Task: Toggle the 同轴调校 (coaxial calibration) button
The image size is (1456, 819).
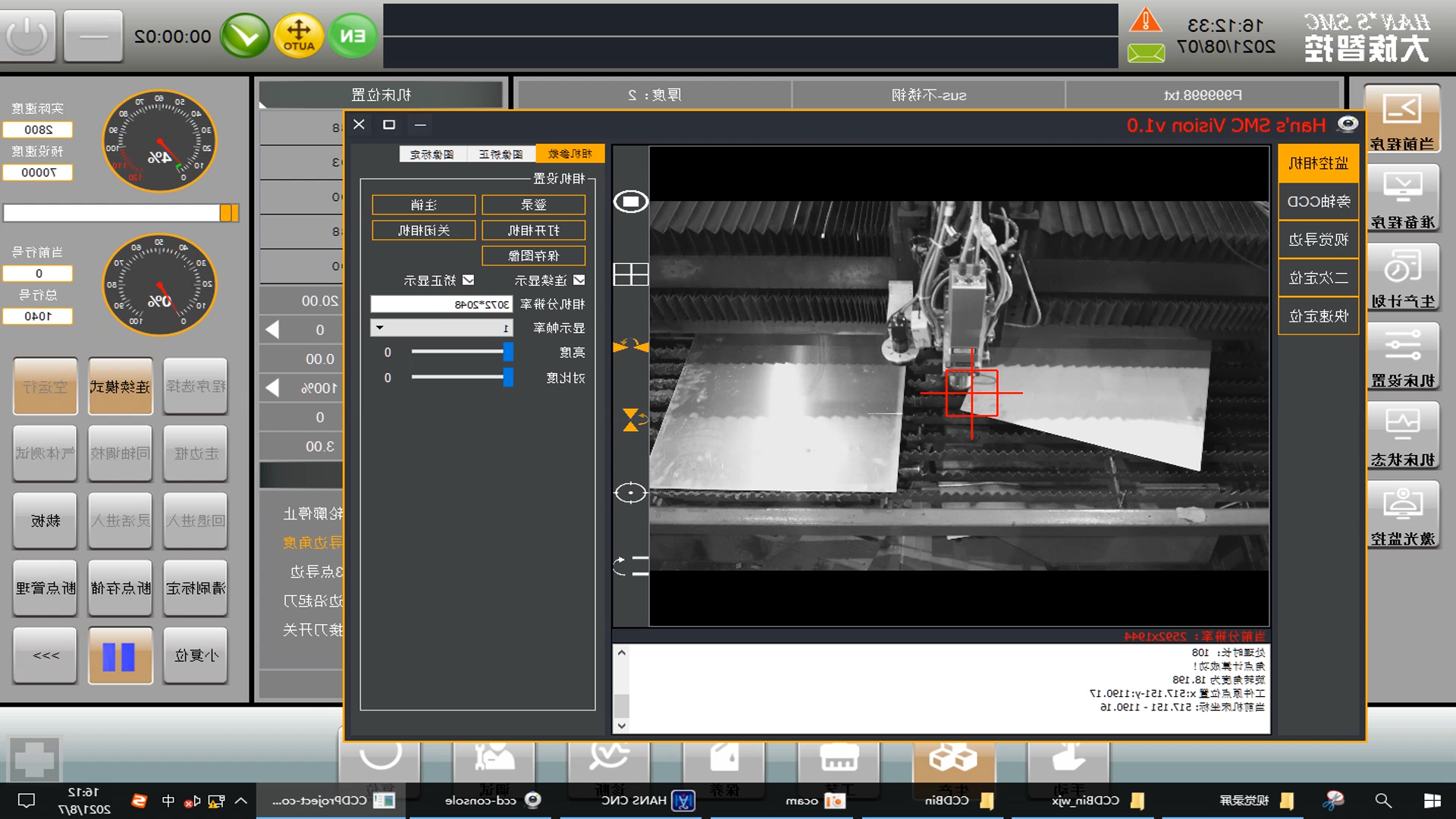Action: [x=120, y=453]
